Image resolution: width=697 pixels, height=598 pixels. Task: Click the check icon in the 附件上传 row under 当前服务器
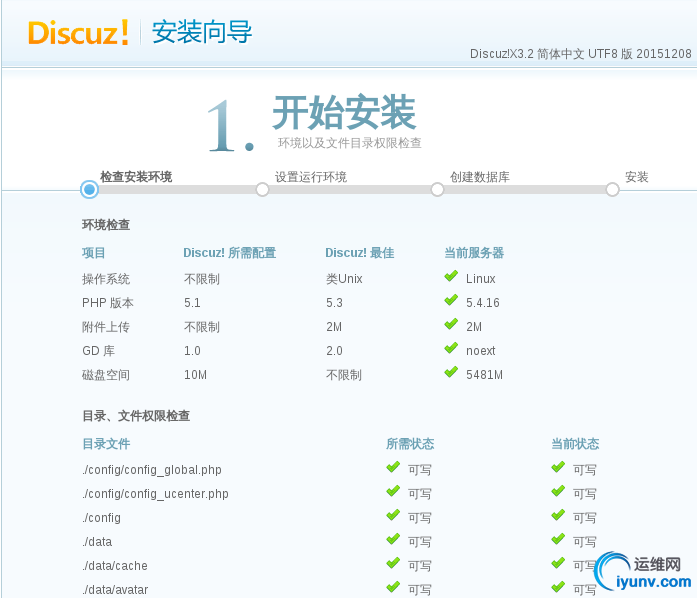point(451,324)
